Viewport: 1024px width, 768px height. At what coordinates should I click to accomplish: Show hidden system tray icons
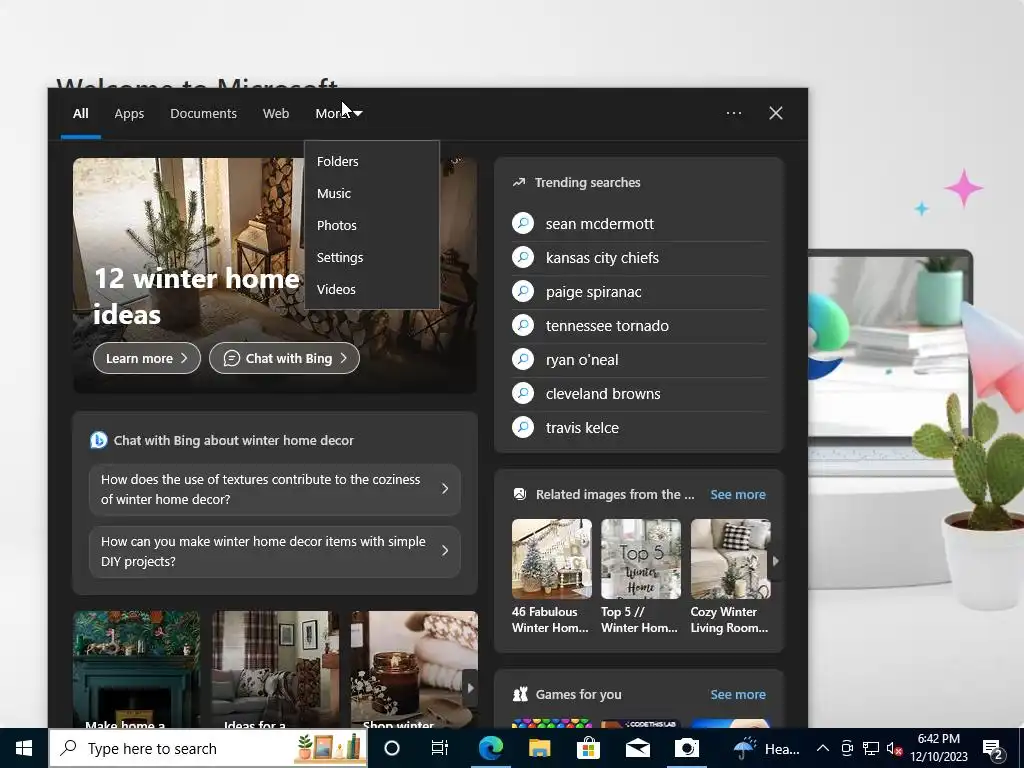coord(823,748)
